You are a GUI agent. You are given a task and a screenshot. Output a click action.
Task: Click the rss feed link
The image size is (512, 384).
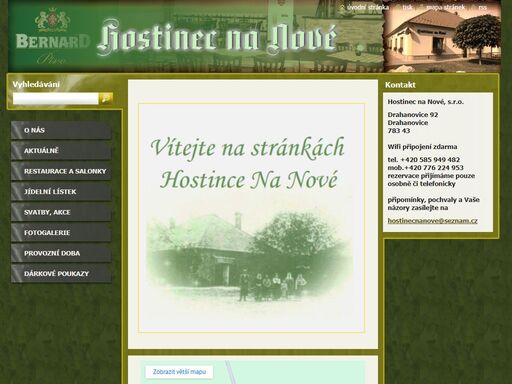(482, 7)
